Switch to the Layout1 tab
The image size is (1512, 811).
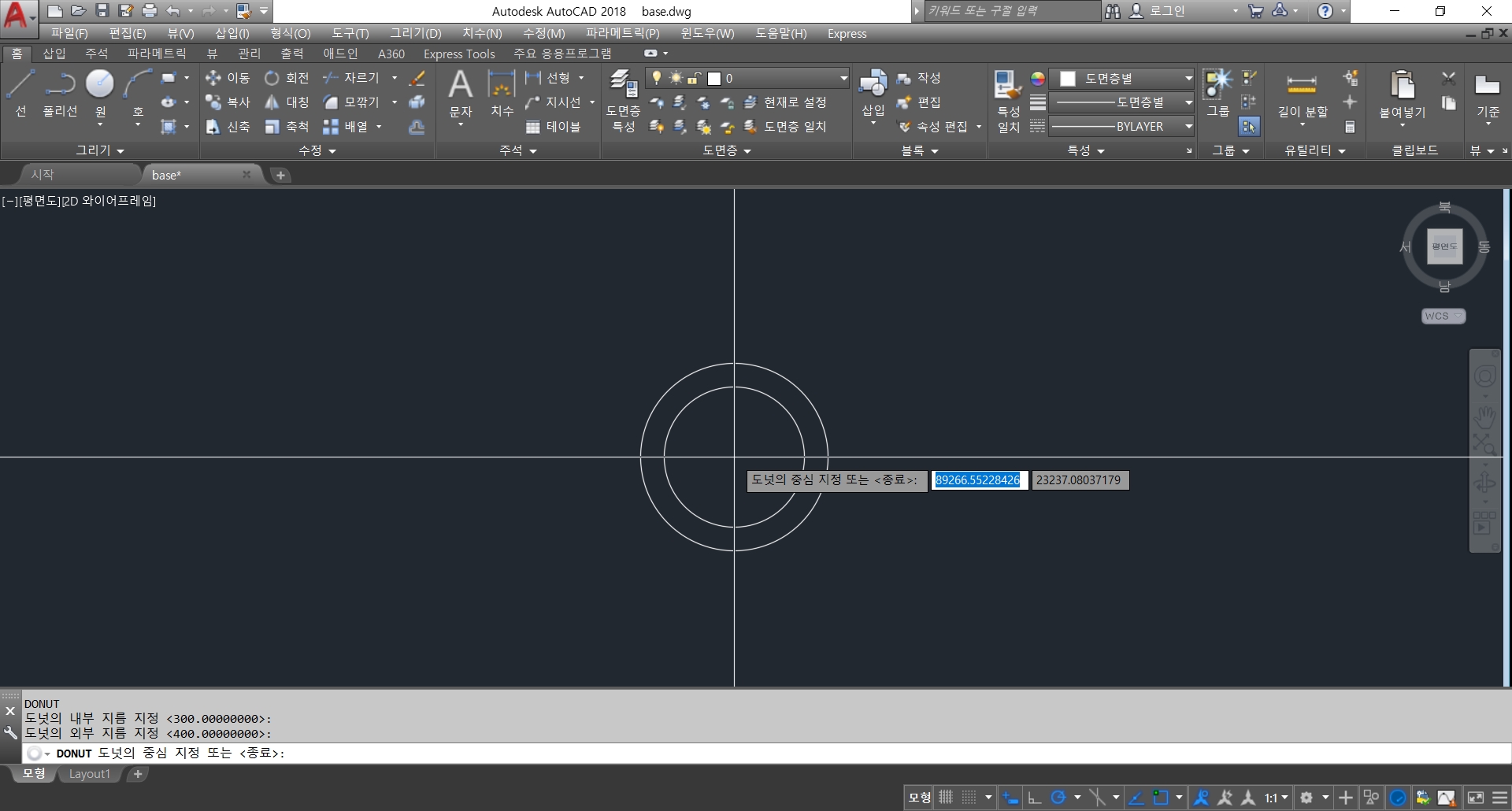[x=90, y=774]
